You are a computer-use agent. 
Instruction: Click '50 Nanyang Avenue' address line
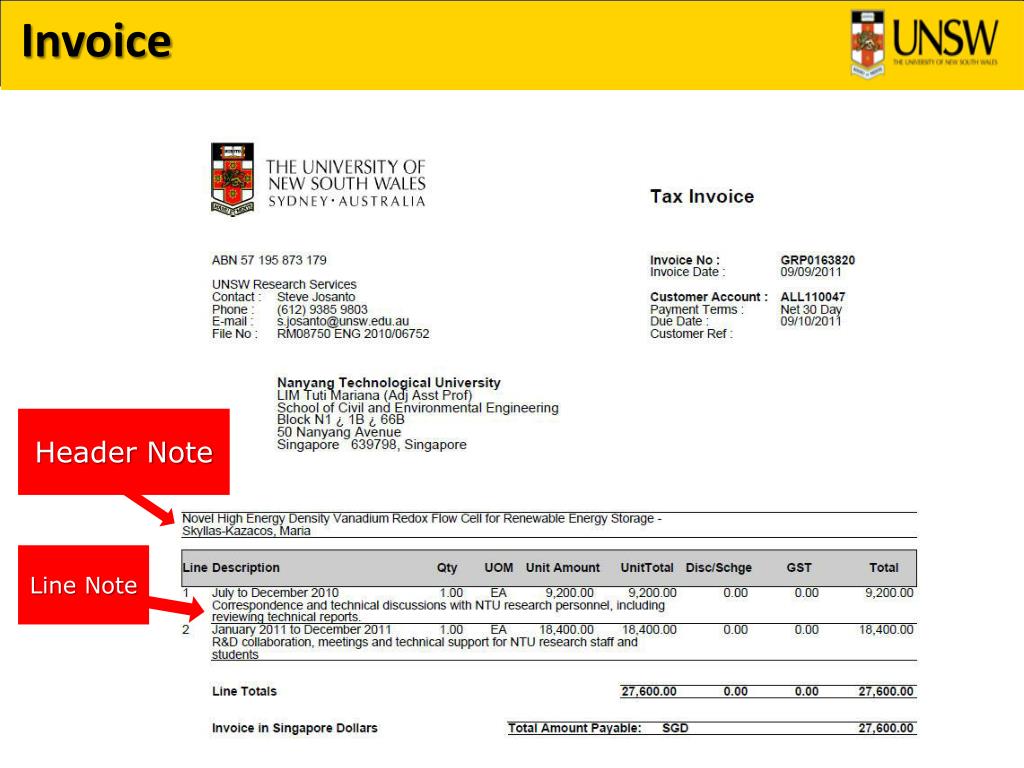[339, 432]
